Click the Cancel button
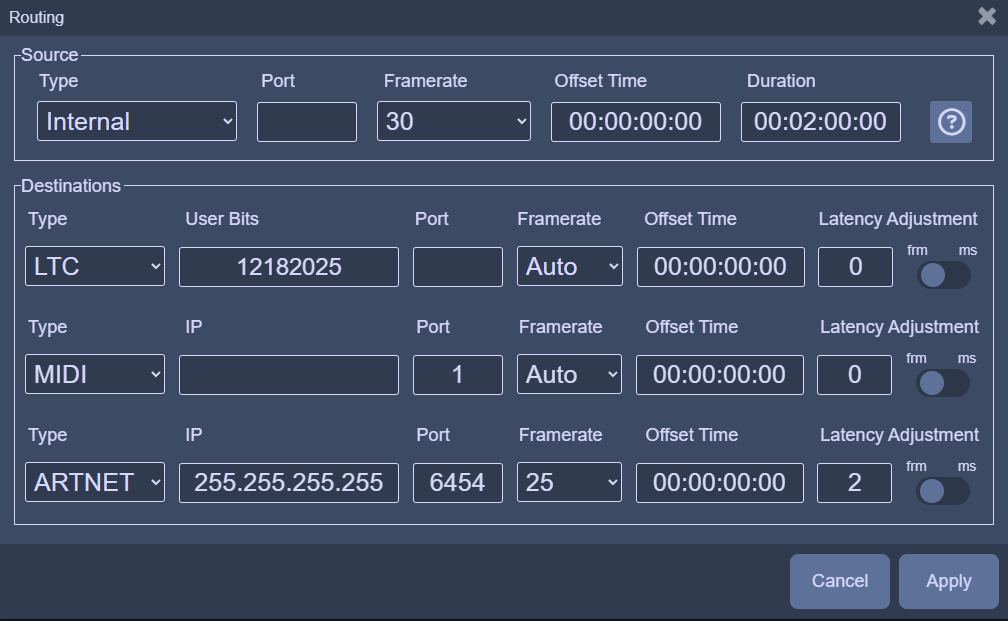 point(839,581)
